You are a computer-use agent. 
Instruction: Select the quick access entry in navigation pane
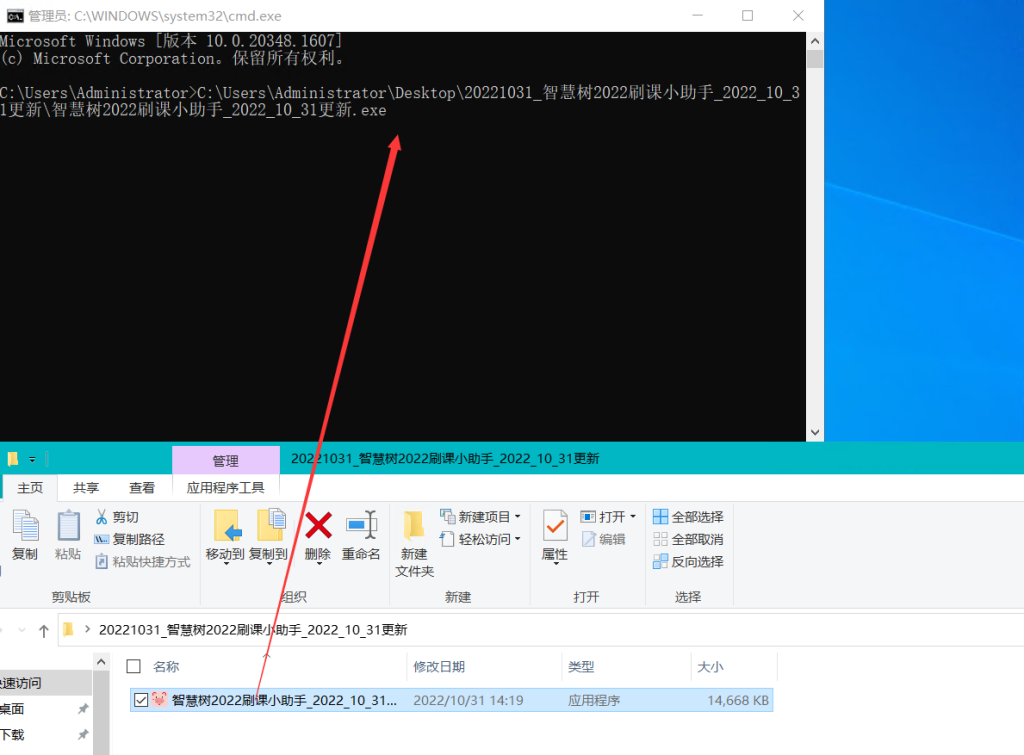click(x=46, y=683)
